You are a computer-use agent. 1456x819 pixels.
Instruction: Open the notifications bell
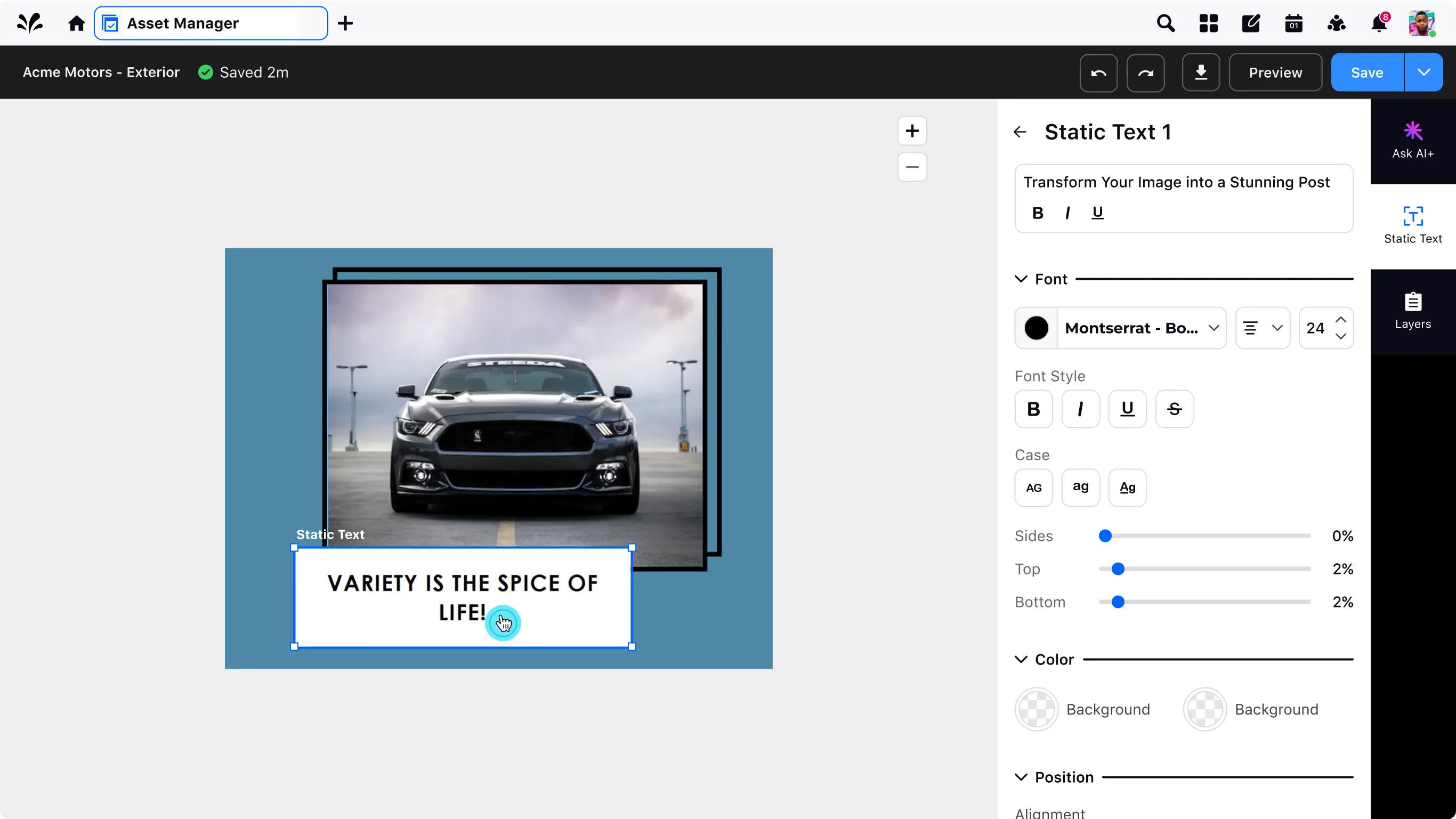[x=1379, y=24]
